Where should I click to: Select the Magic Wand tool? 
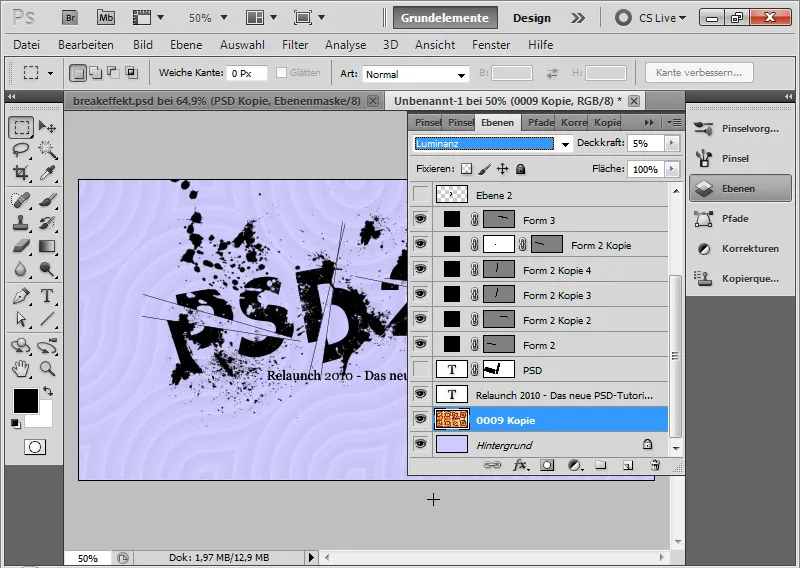tap(47, 150)
